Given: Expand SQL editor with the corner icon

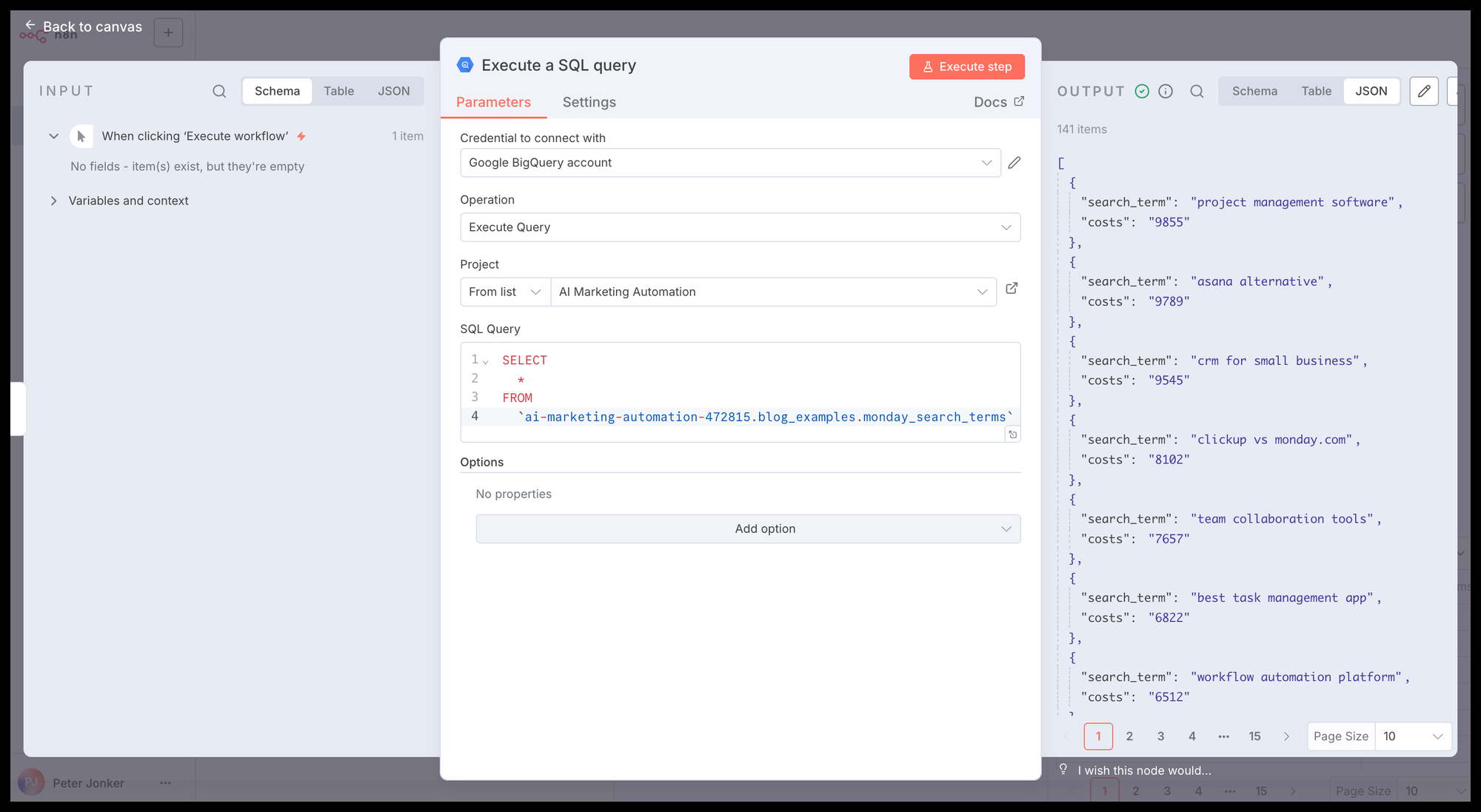Looking at the screenshot, I should point(1012,434).
